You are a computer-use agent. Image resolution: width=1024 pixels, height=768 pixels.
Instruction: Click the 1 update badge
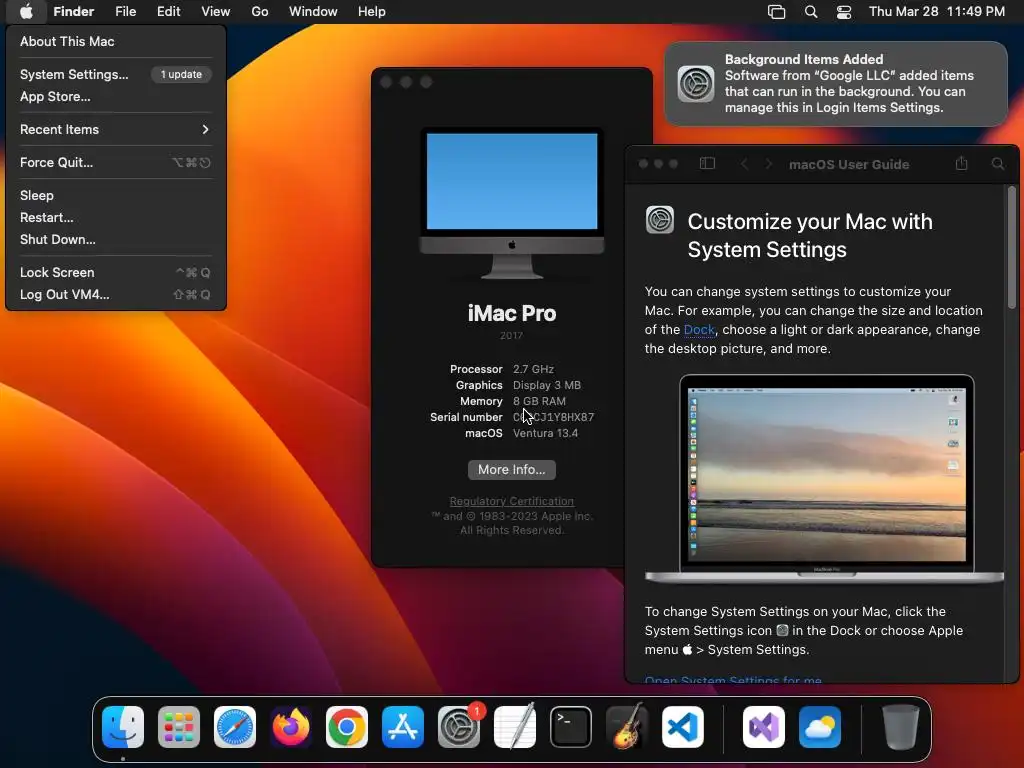pos(182,74)
